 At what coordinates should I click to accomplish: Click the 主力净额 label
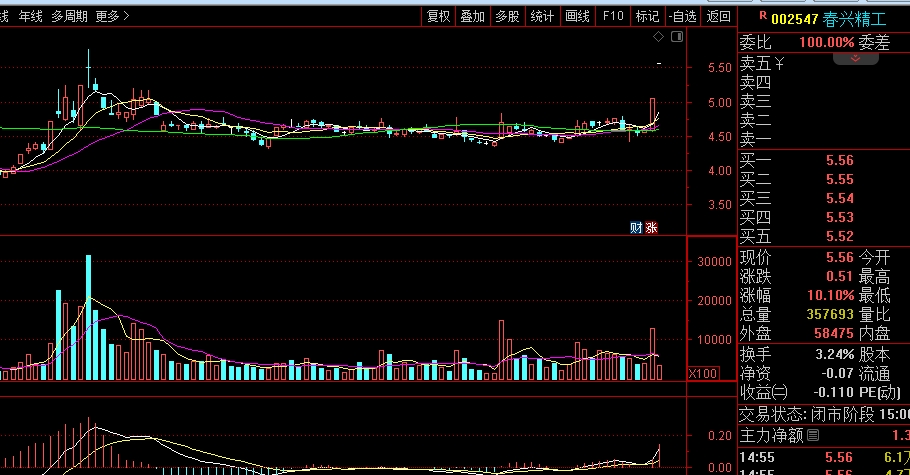(771, 435)
